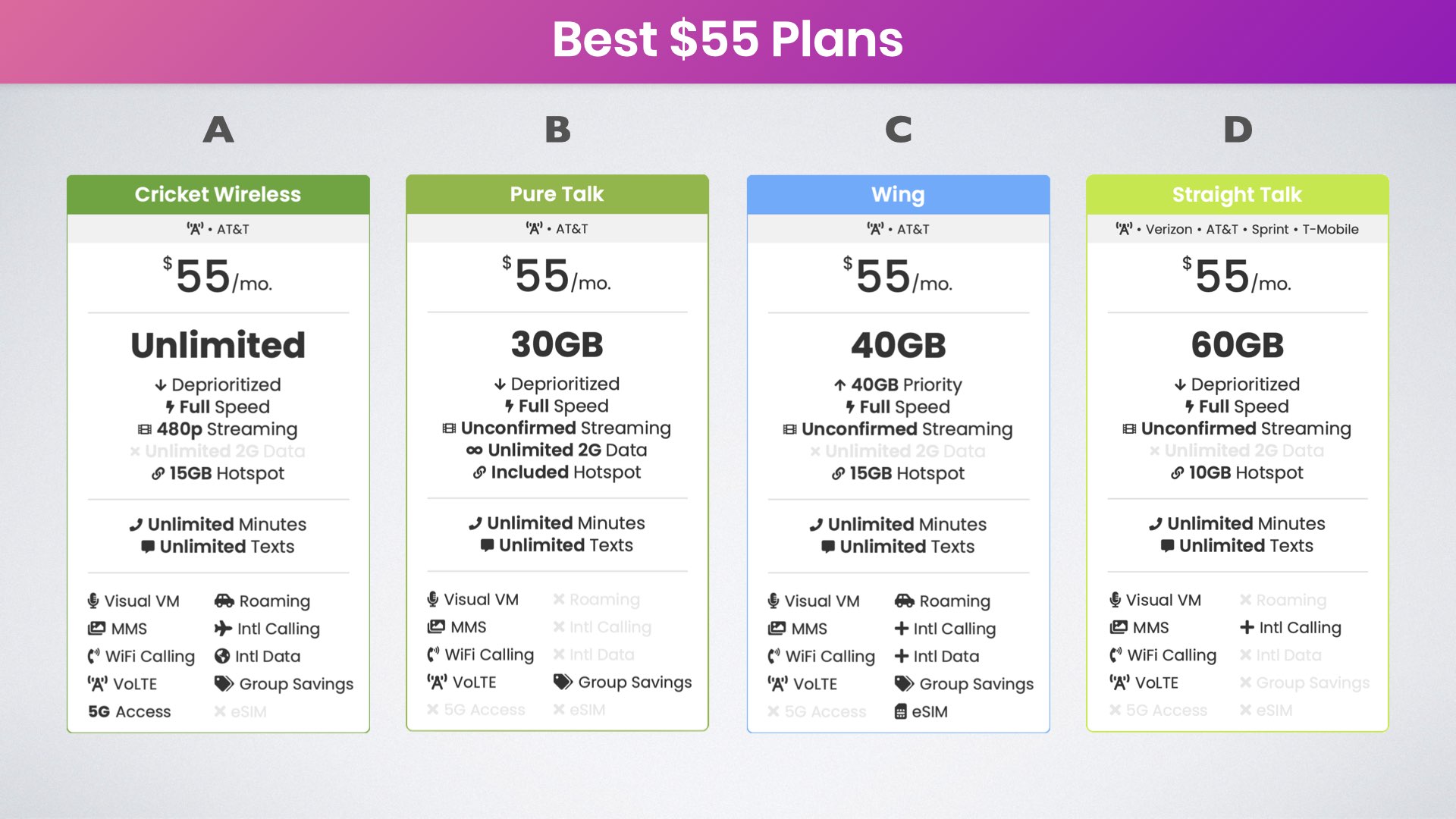The image size is (1456, 819).
Task: Click the WiFi Calling icon in Wing plan
Action: 773,656
